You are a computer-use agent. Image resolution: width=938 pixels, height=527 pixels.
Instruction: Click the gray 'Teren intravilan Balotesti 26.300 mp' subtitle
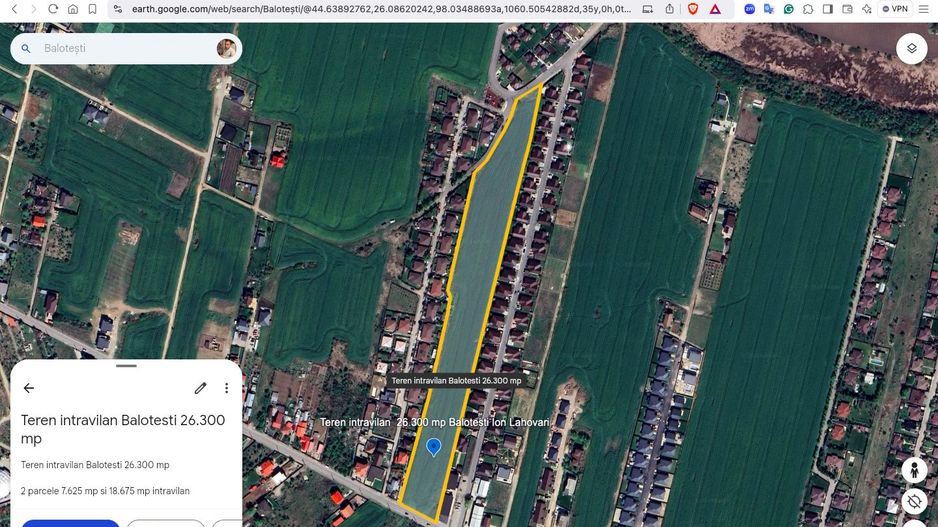tap(95, 465)
